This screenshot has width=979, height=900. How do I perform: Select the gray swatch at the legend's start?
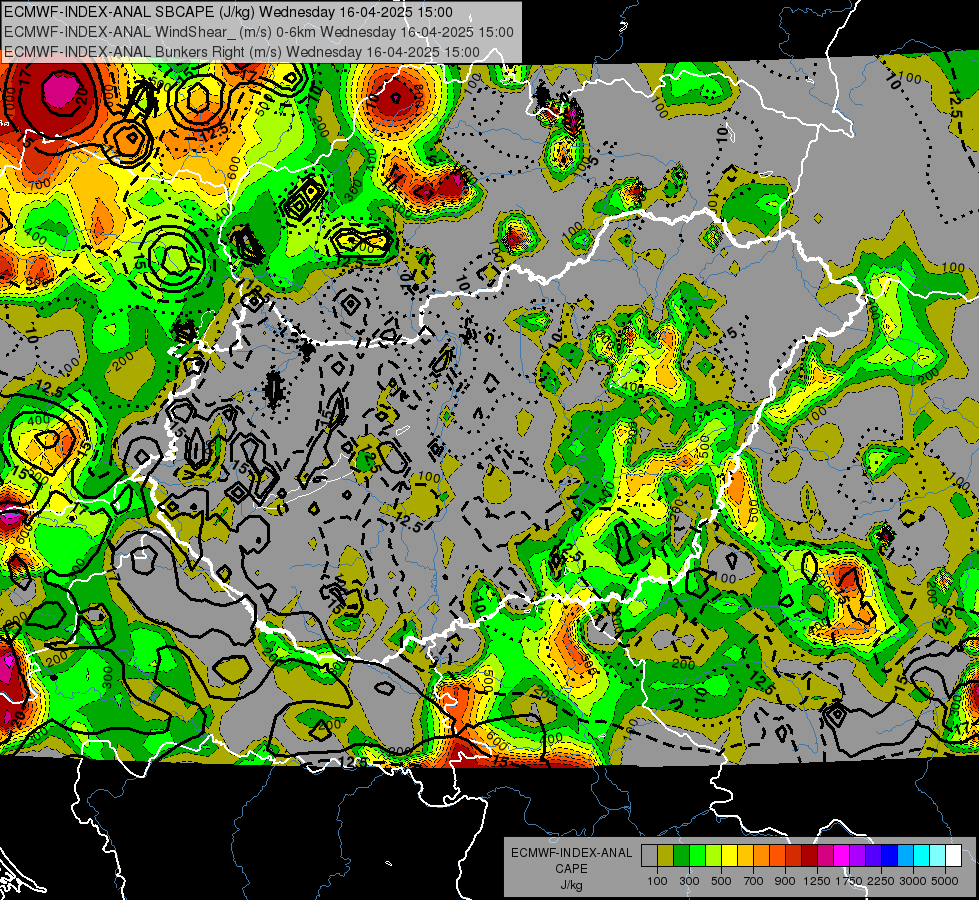point(649,856)
